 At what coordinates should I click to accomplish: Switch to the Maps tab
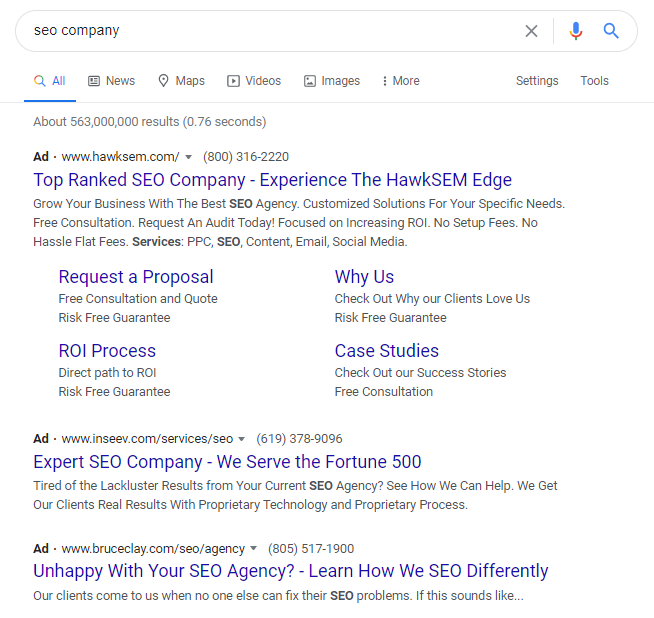tap(181, 81)
